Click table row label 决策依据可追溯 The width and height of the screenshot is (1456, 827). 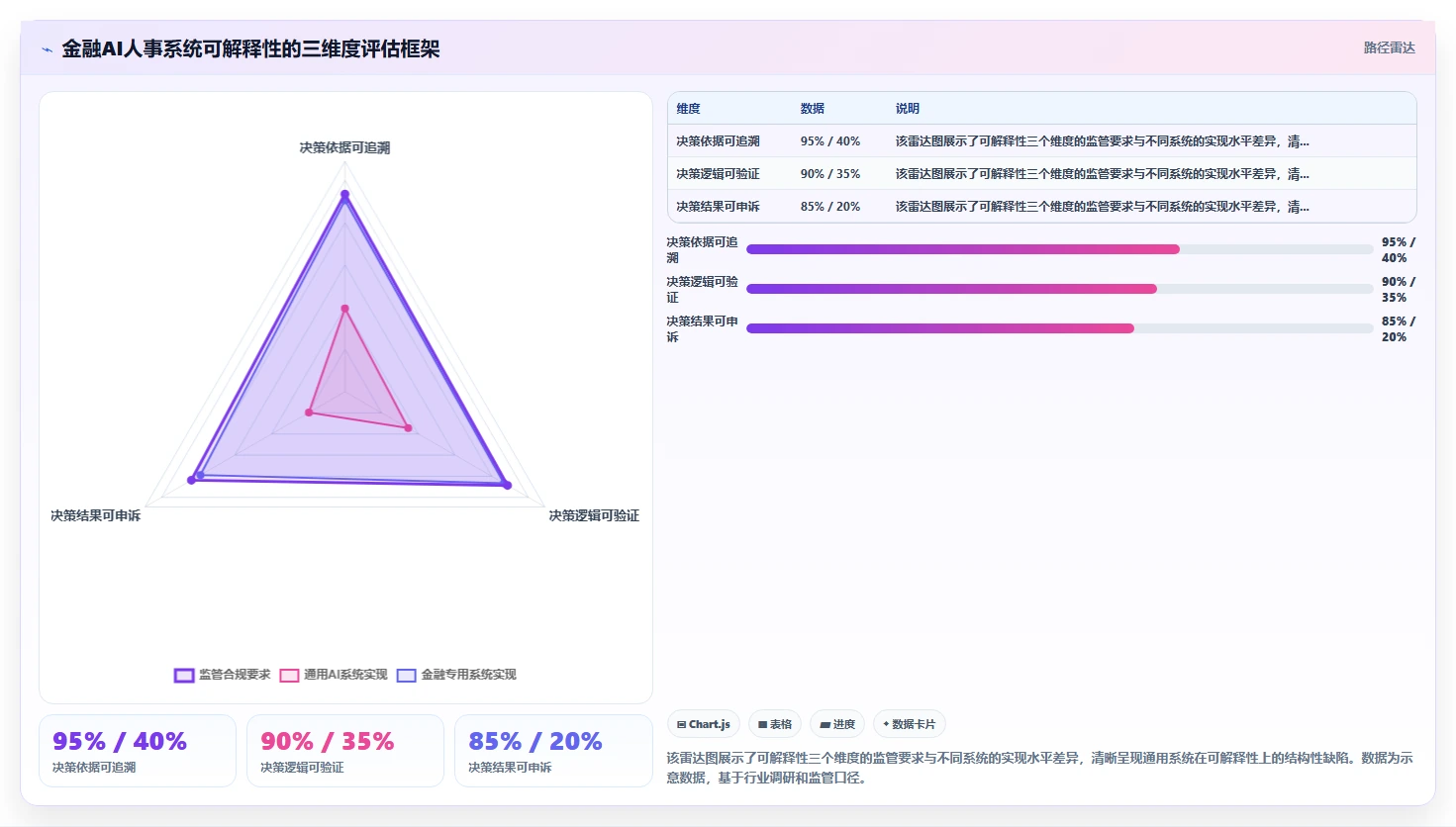point(719,141)
